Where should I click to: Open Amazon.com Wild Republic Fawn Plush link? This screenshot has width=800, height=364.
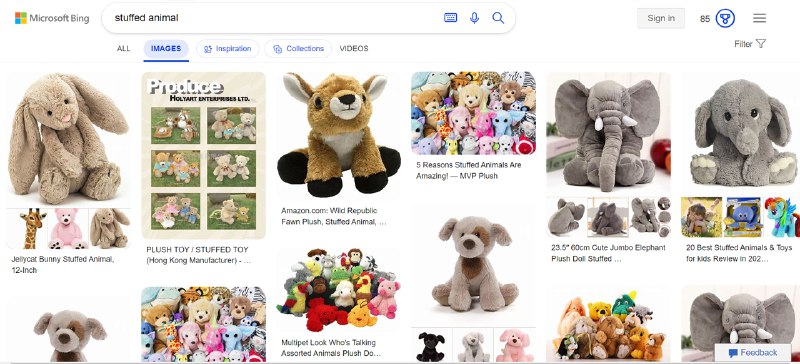pos(334,216)
